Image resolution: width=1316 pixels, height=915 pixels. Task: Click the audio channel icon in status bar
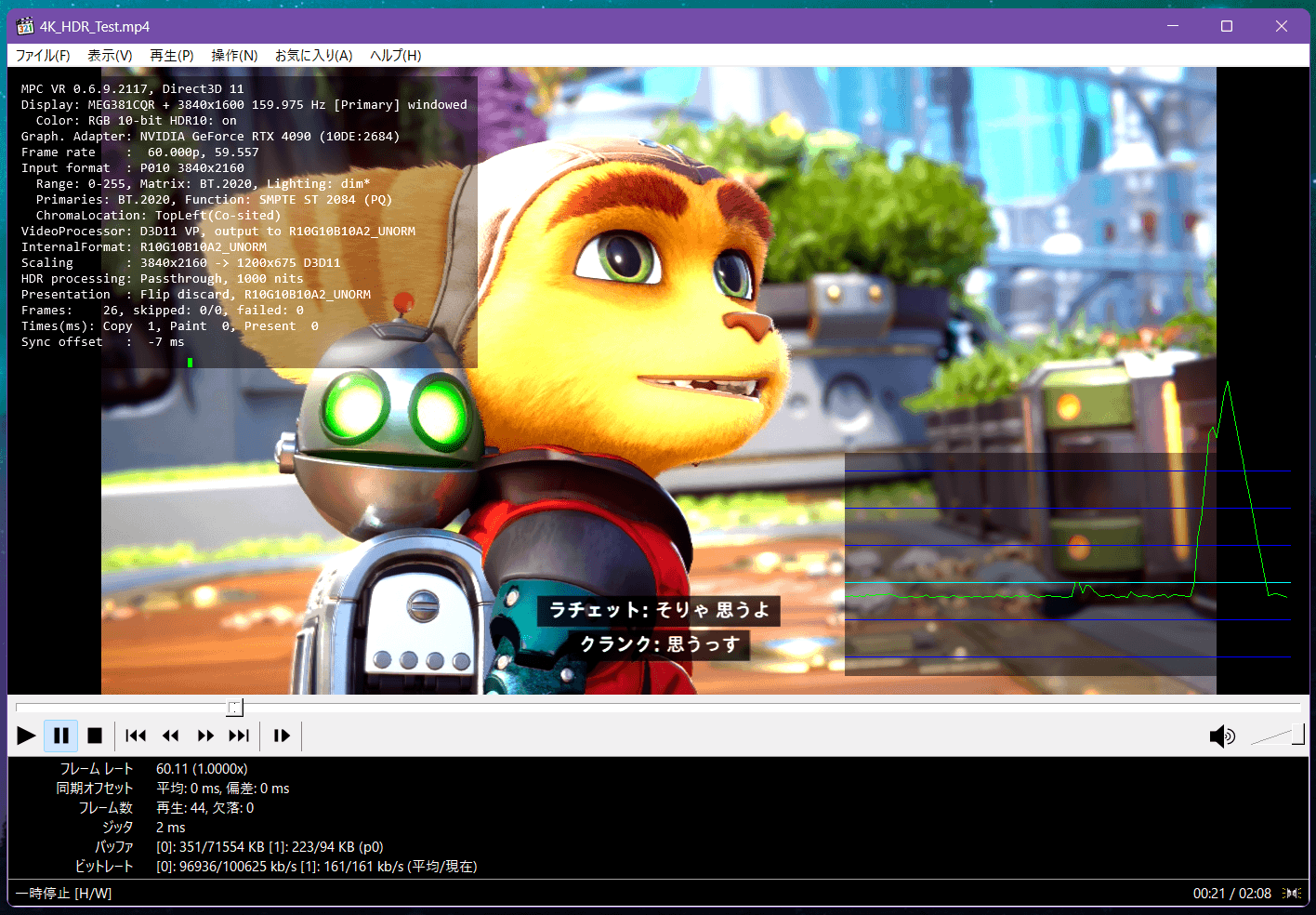[x=1292, y=894]
